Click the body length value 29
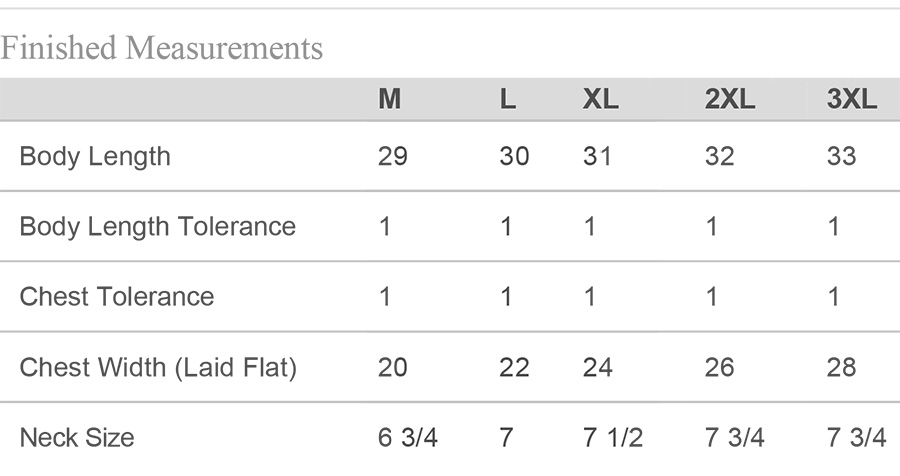This screenshot has width=900, height=476. [x=393, y=156]
